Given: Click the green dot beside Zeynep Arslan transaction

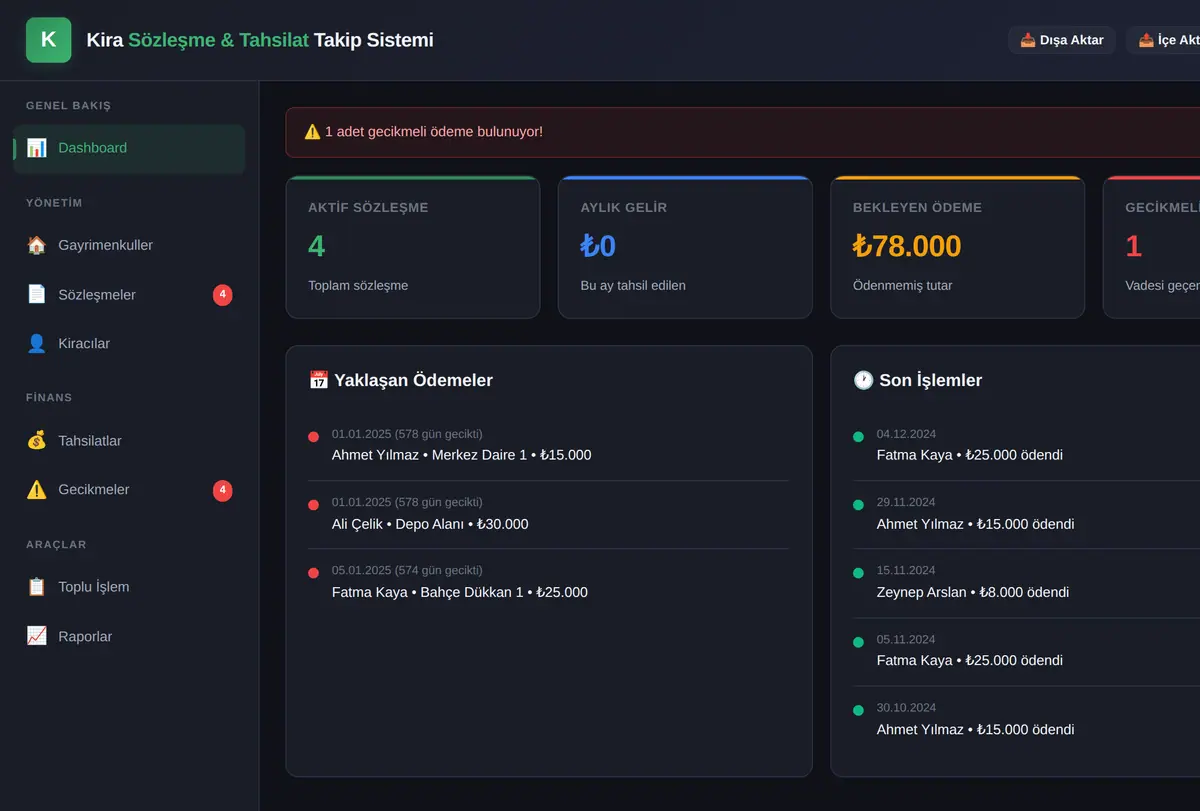Looking at the screenshot, I should click(858, 573).
